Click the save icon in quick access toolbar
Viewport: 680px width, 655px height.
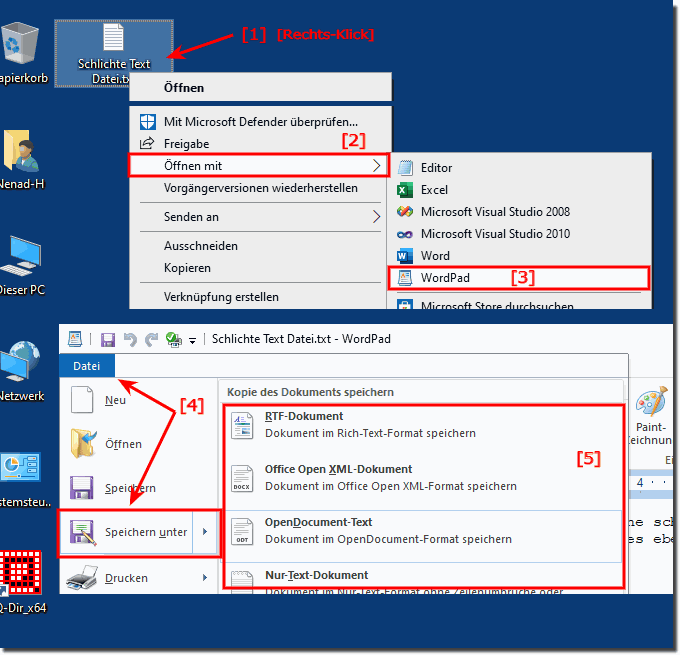pos(108,340)
